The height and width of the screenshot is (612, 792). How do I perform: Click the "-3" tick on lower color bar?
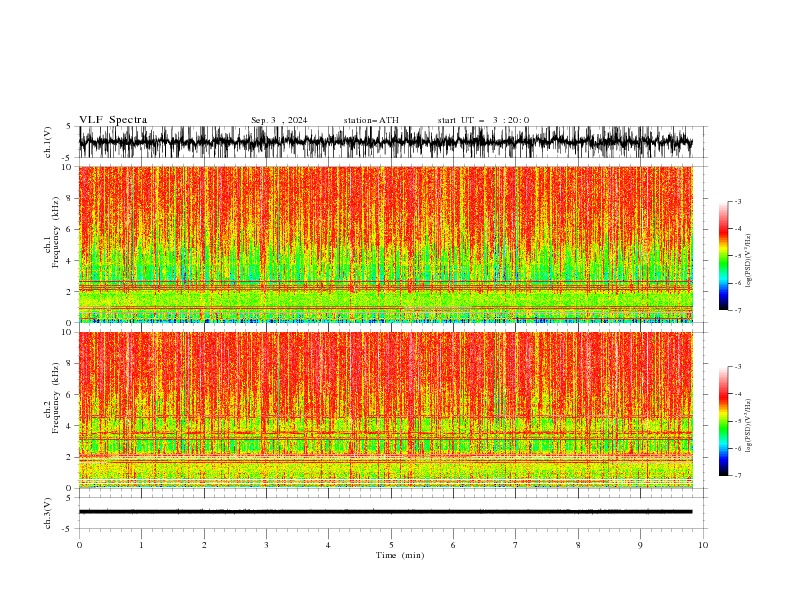point(738,367)
